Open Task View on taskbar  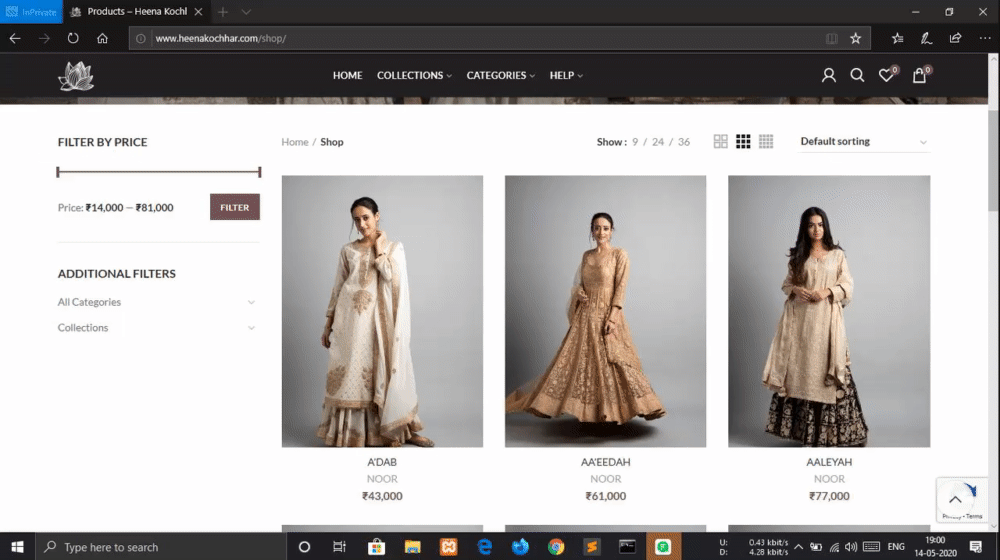coord(339,547)
